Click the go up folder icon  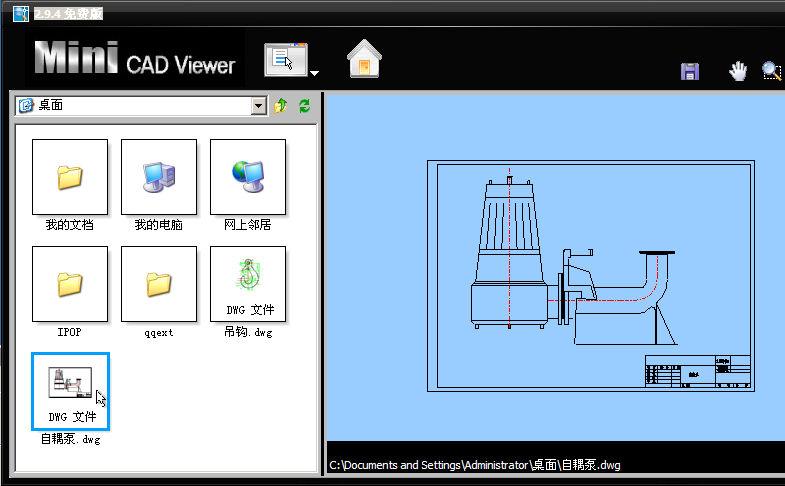point(281,105)
